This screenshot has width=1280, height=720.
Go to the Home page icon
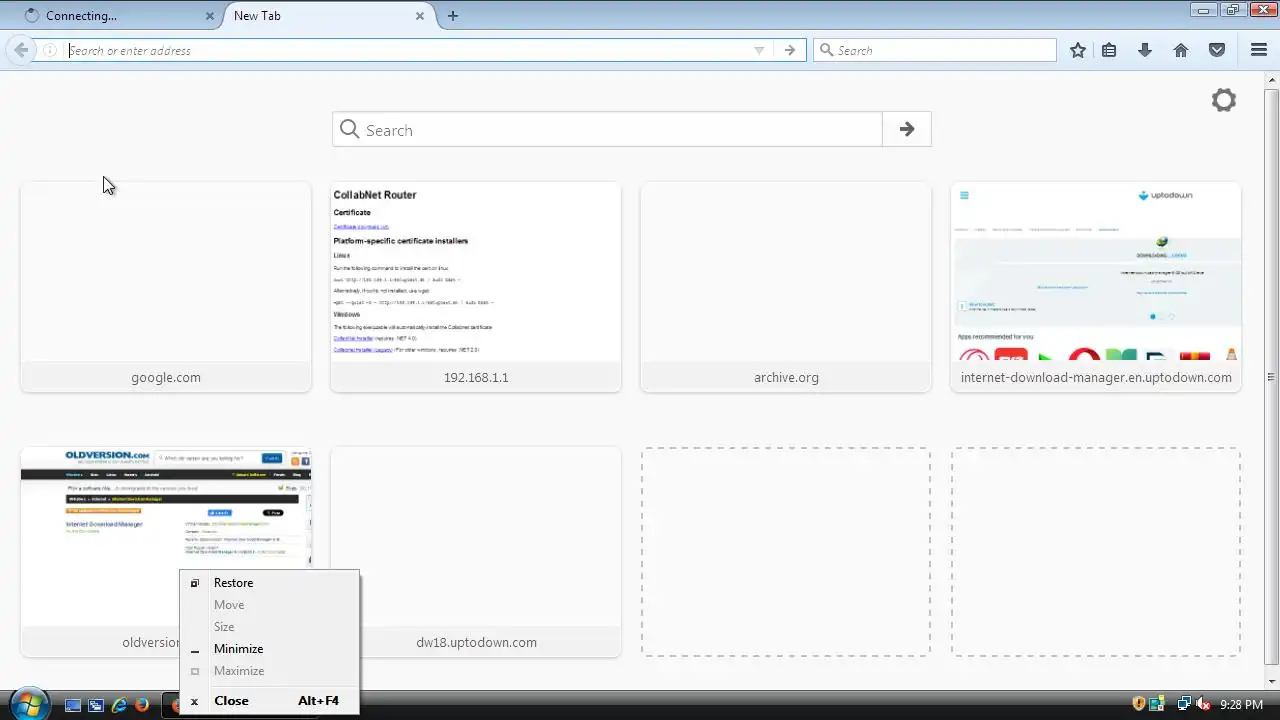pos(1181,50)
